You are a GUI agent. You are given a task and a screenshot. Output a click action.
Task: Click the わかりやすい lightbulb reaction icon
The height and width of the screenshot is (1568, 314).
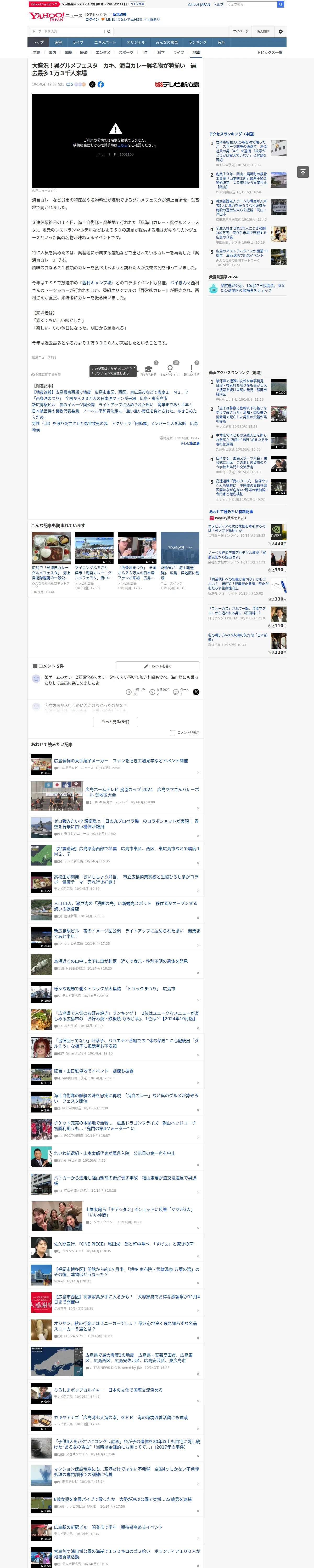click(x=170, y=368)
